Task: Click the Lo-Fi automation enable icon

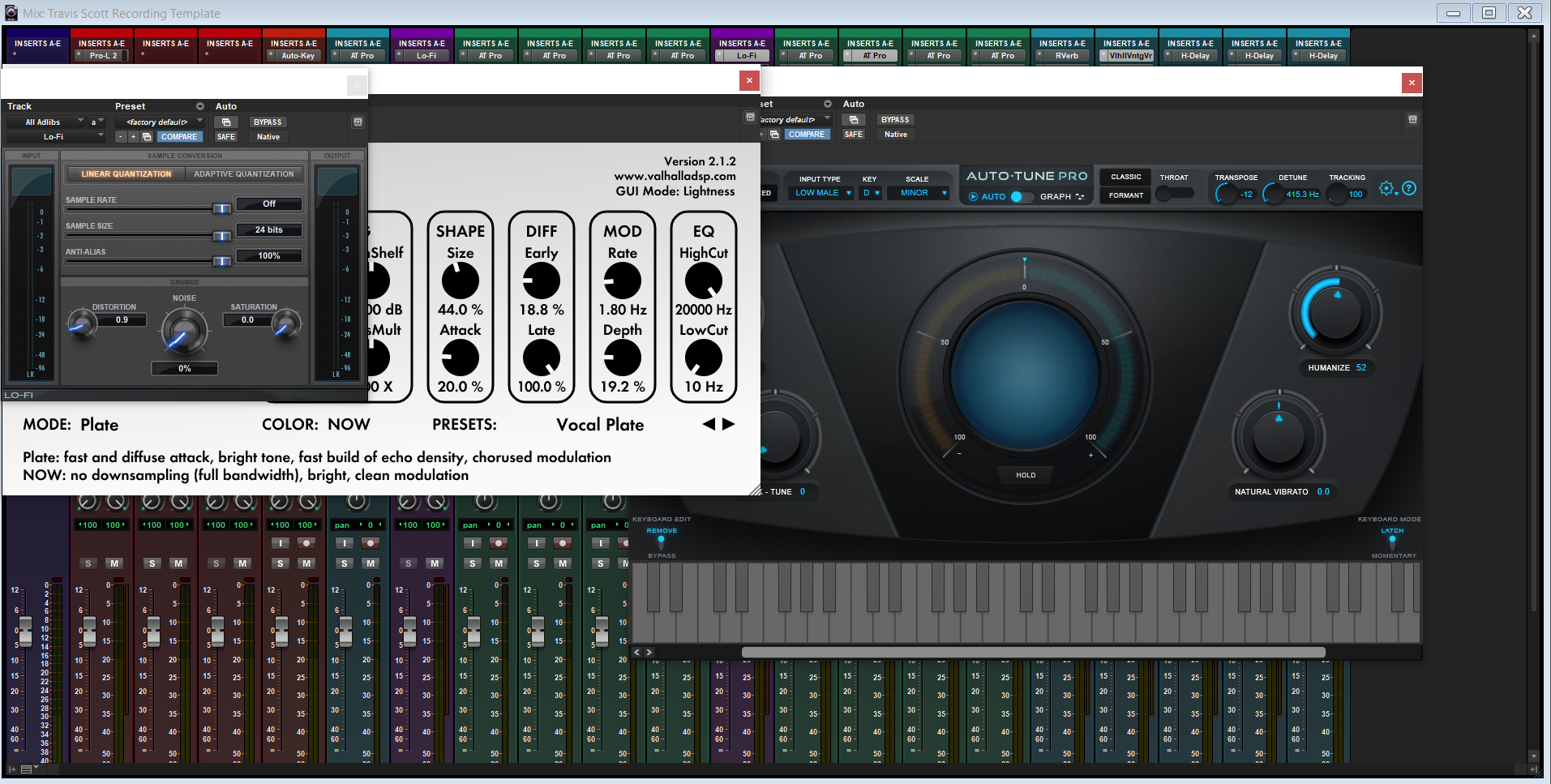Action: [x=226, y=122]
